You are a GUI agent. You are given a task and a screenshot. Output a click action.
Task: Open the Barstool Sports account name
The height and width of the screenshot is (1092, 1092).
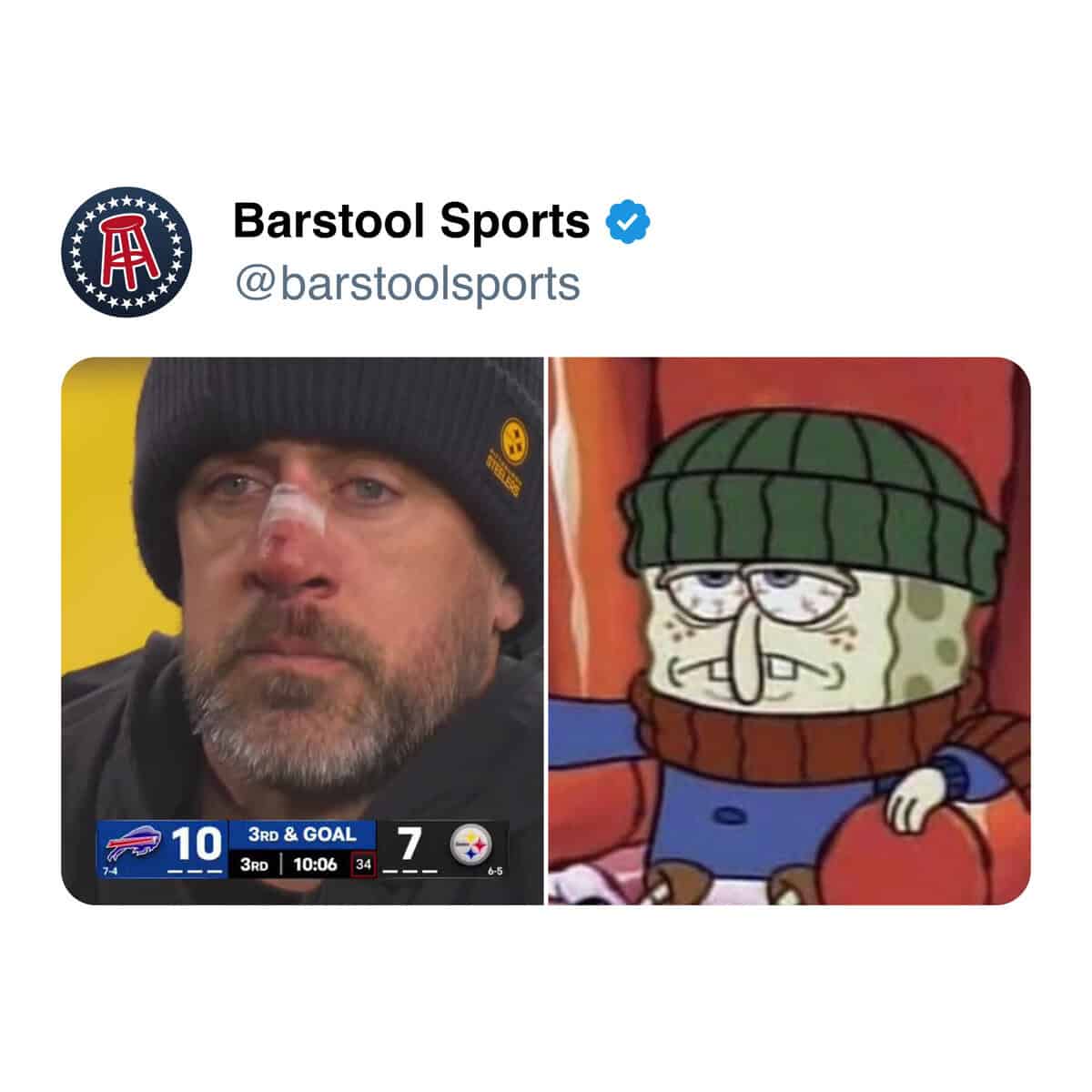click(x=411, y=221)
